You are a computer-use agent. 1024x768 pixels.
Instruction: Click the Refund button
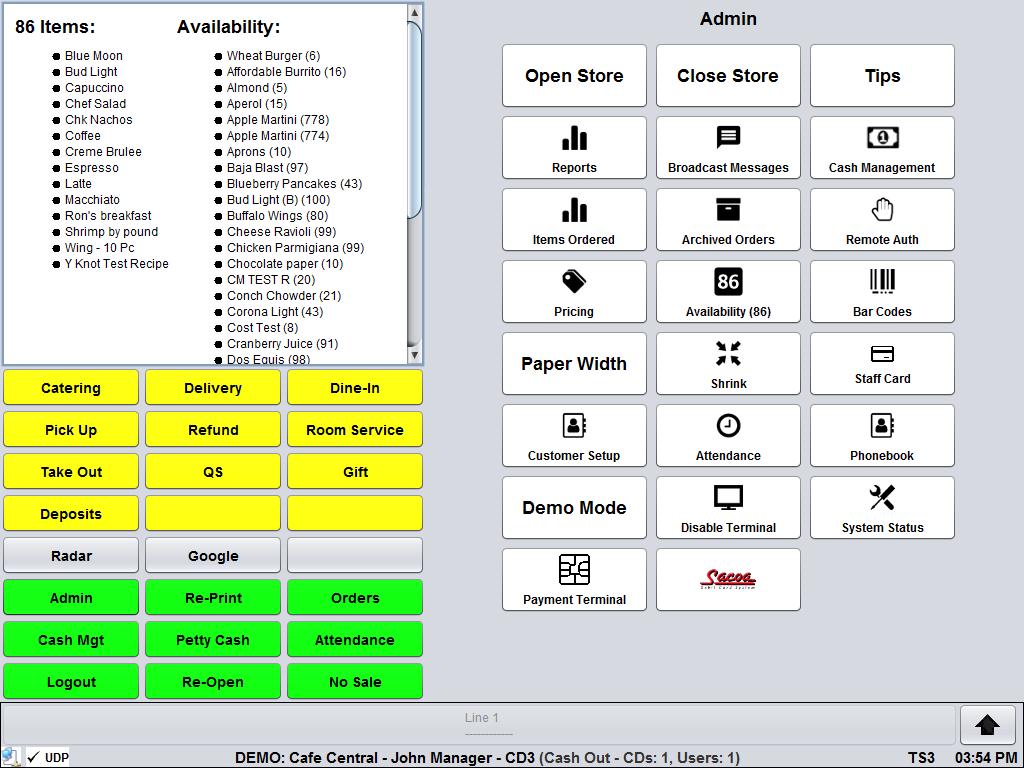tap(213, 430)
